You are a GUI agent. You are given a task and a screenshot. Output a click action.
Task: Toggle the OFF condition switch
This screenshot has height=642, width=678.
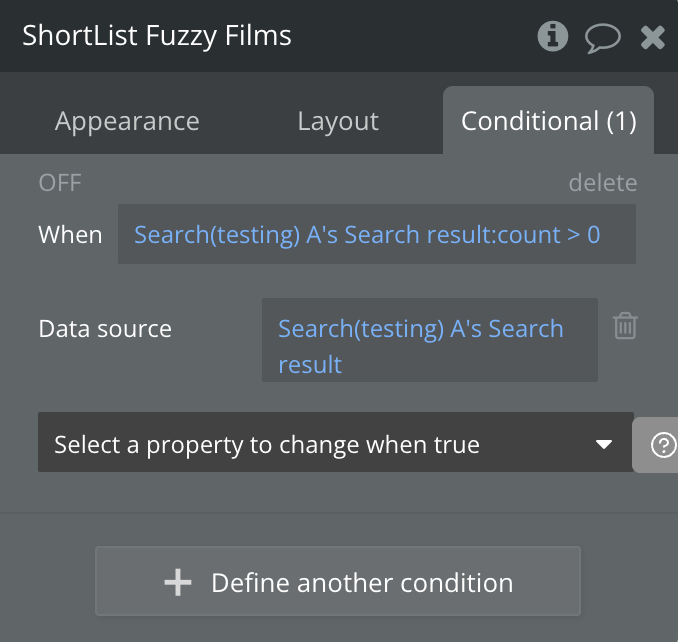point(60,183)
